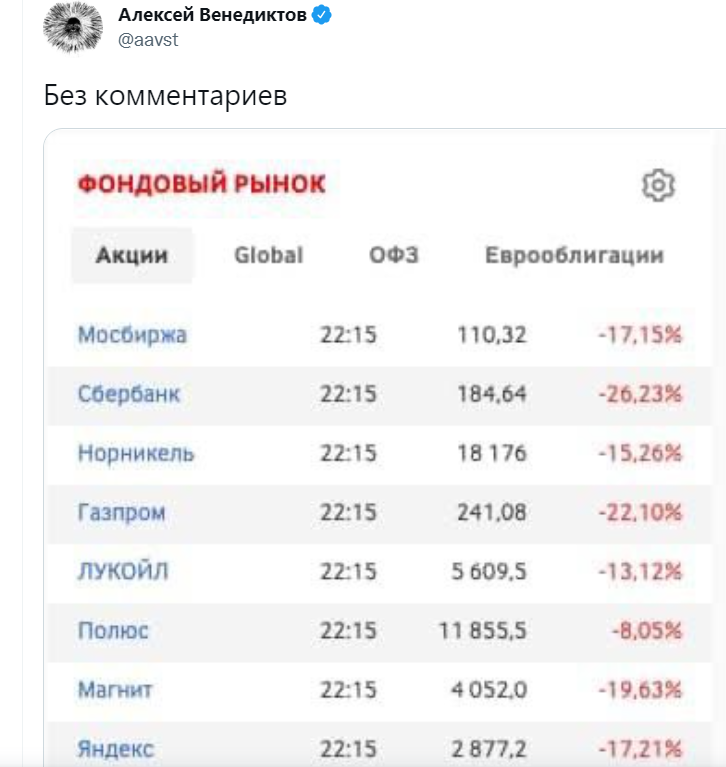Click the Магнит stock link
This screenshot has width=726, height=767.
click(x=115, y=689)
